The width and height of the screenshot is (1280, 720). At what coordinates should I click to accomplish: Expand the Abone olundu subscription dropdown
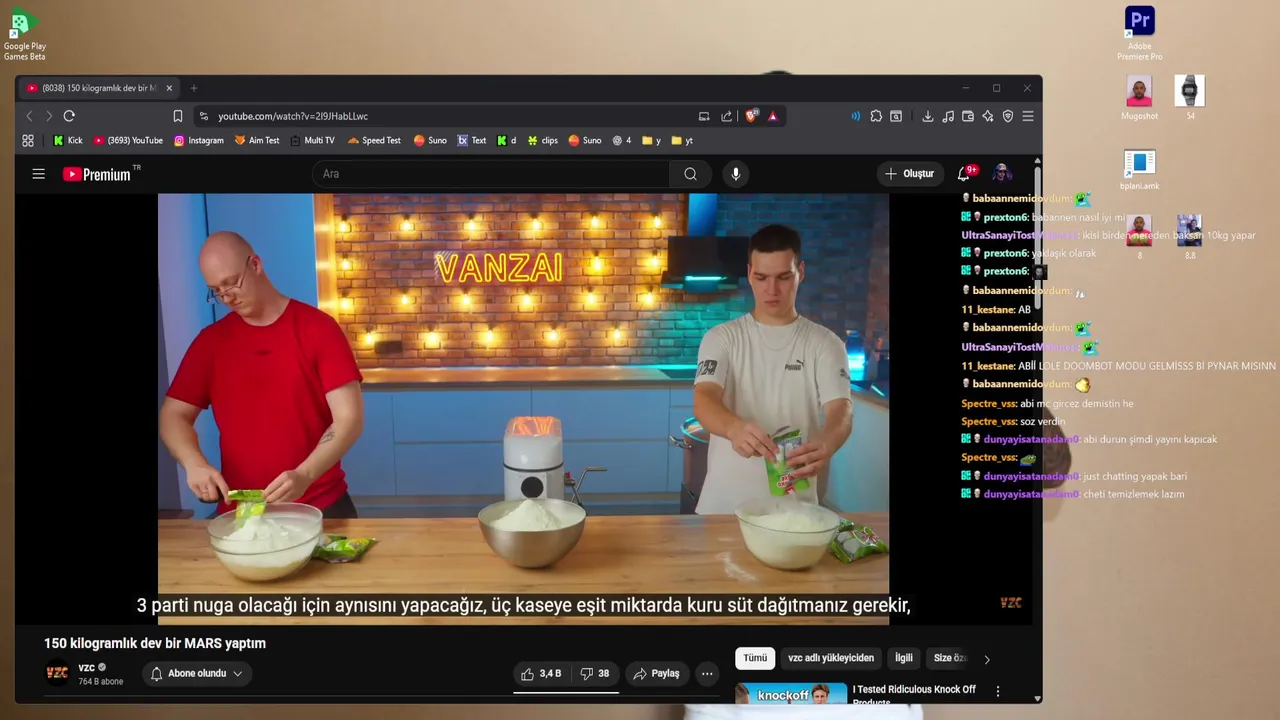point(196,674)
